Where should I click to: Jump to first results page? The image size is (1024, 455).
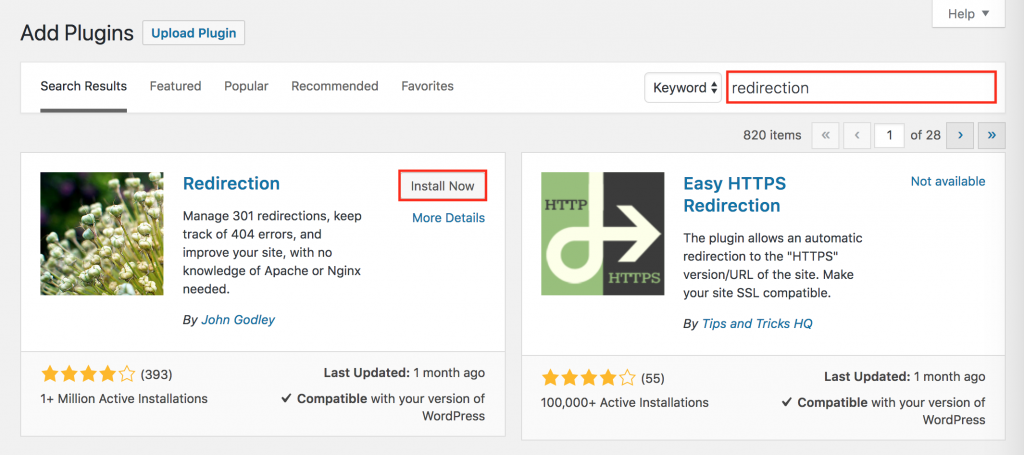click(x=825, y=134)
